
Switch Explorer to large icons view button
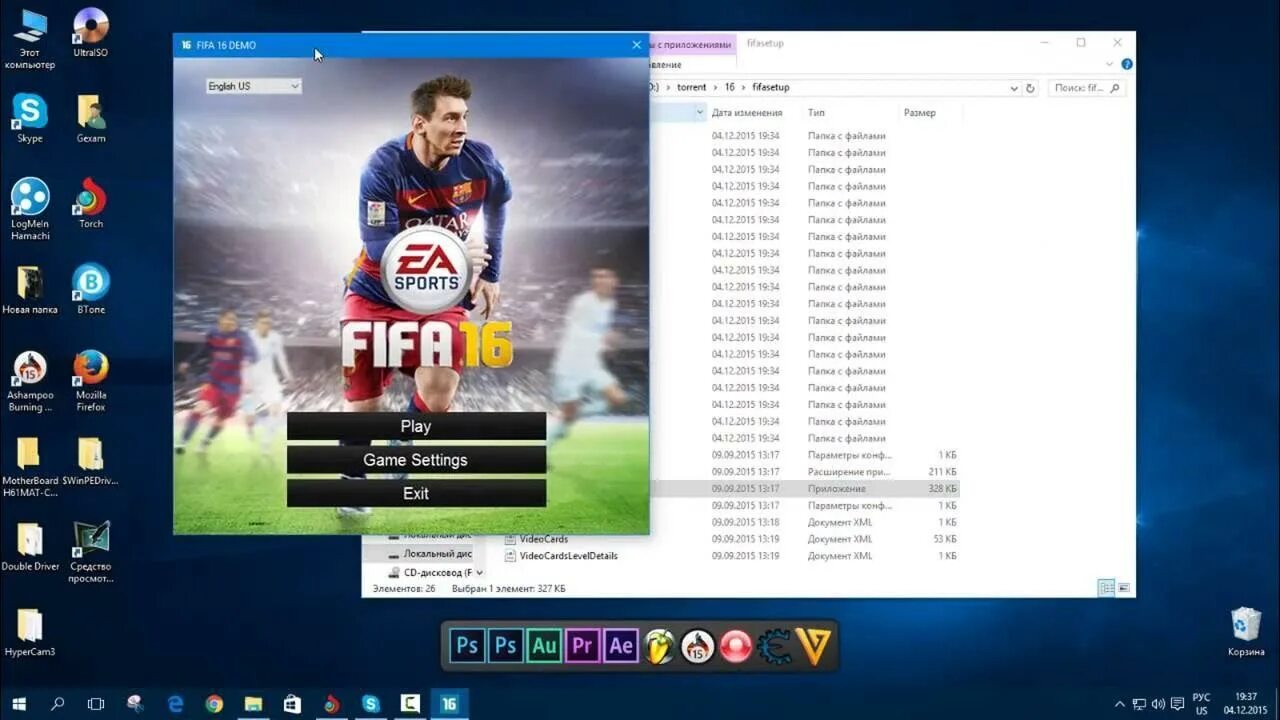[x=1124, y=588]
